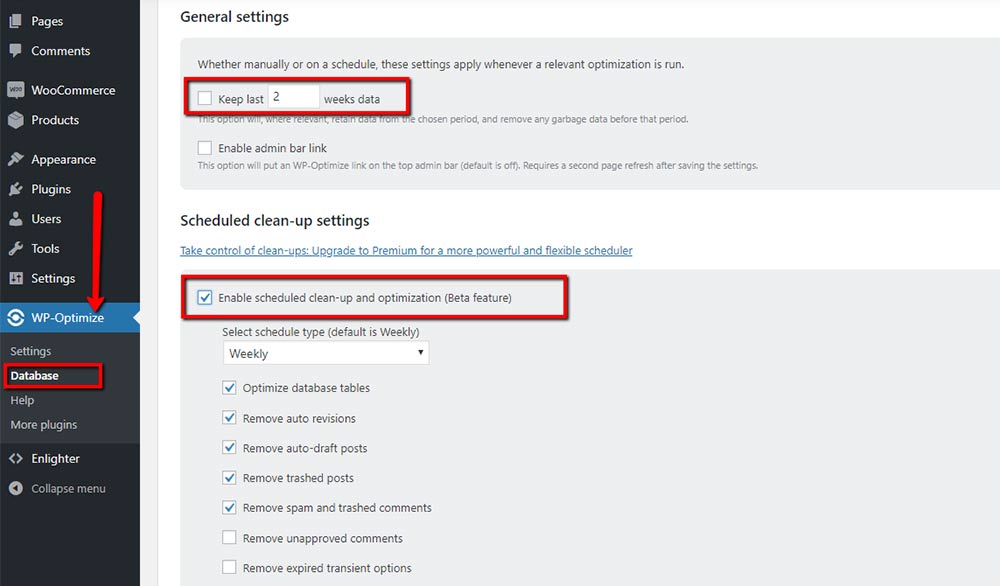Click the WooCommerce logo icon

15,90
